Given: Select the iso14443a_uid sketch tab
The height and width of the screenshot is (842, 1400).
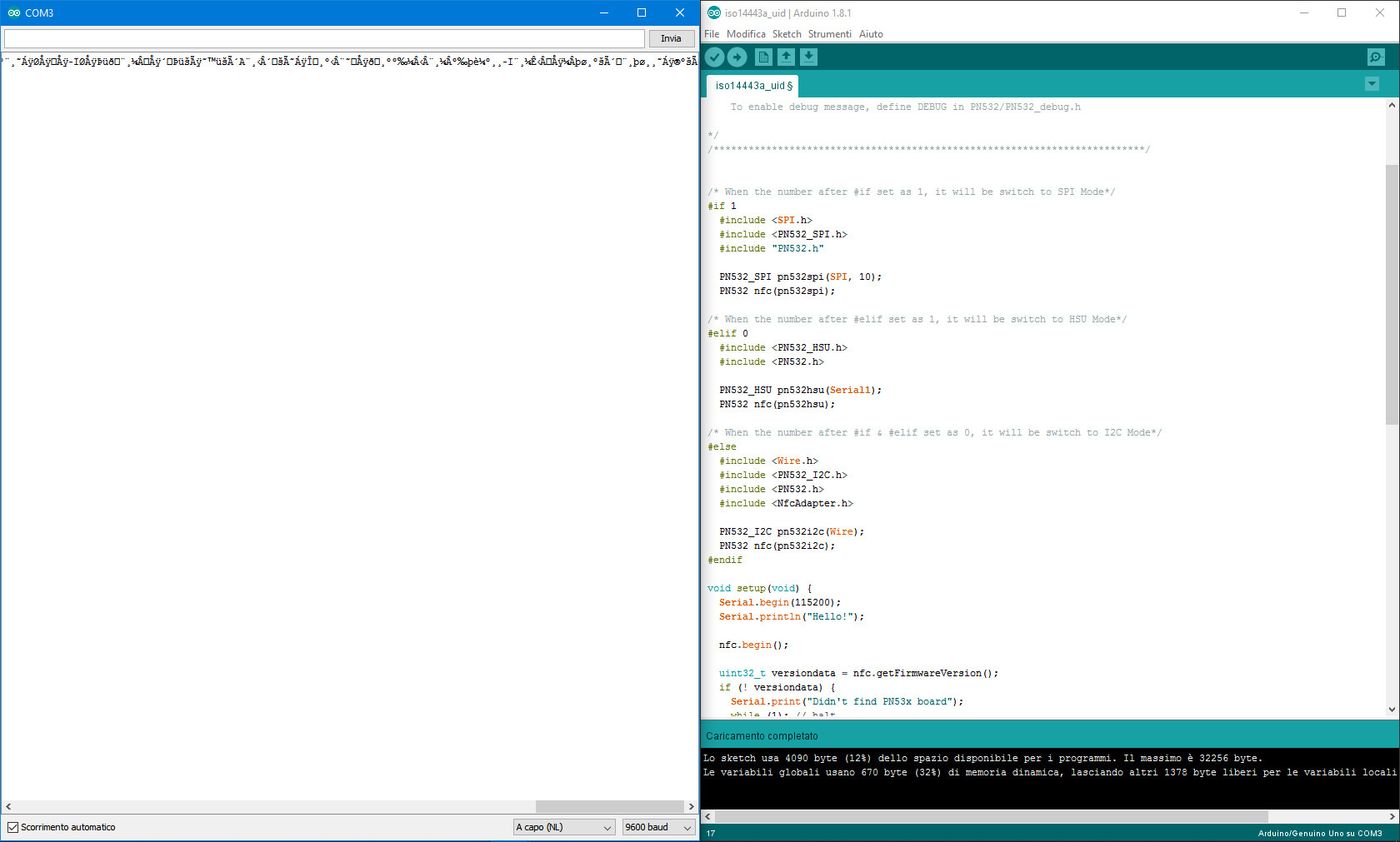Looking at the screenshot, I should click(x=753, y=86).
